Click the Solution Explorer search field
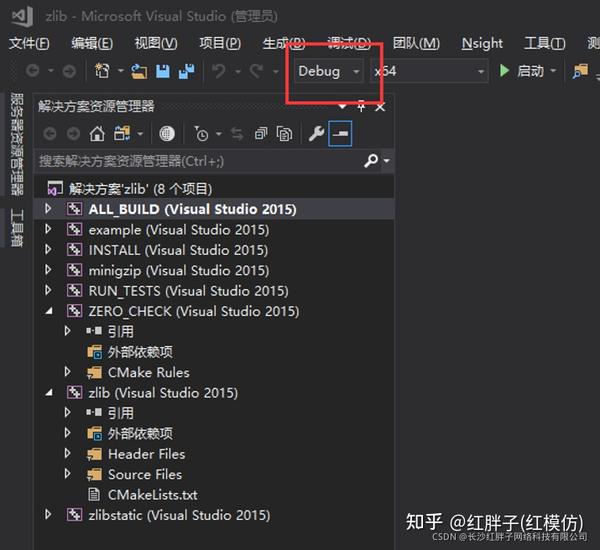600x550 pixels. click(198, 161)
